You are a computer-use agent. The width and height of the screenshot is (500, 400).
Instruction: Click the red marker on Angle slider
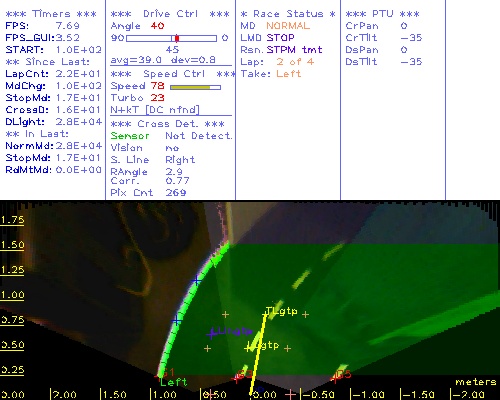177,38
